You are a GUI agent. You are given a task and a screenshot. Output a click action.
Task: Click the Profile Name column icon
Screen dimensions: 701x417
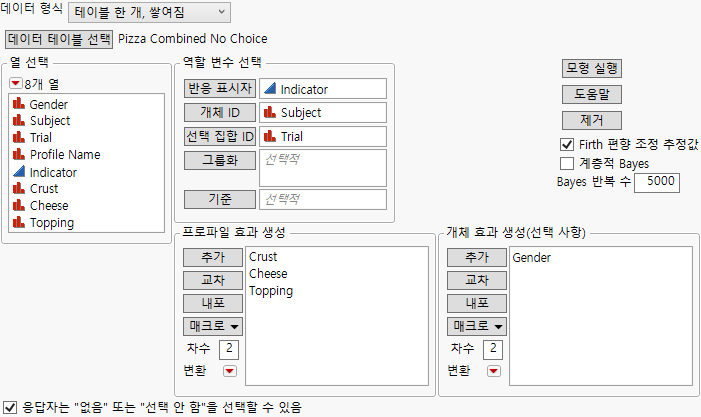click(x=19, y=155)
